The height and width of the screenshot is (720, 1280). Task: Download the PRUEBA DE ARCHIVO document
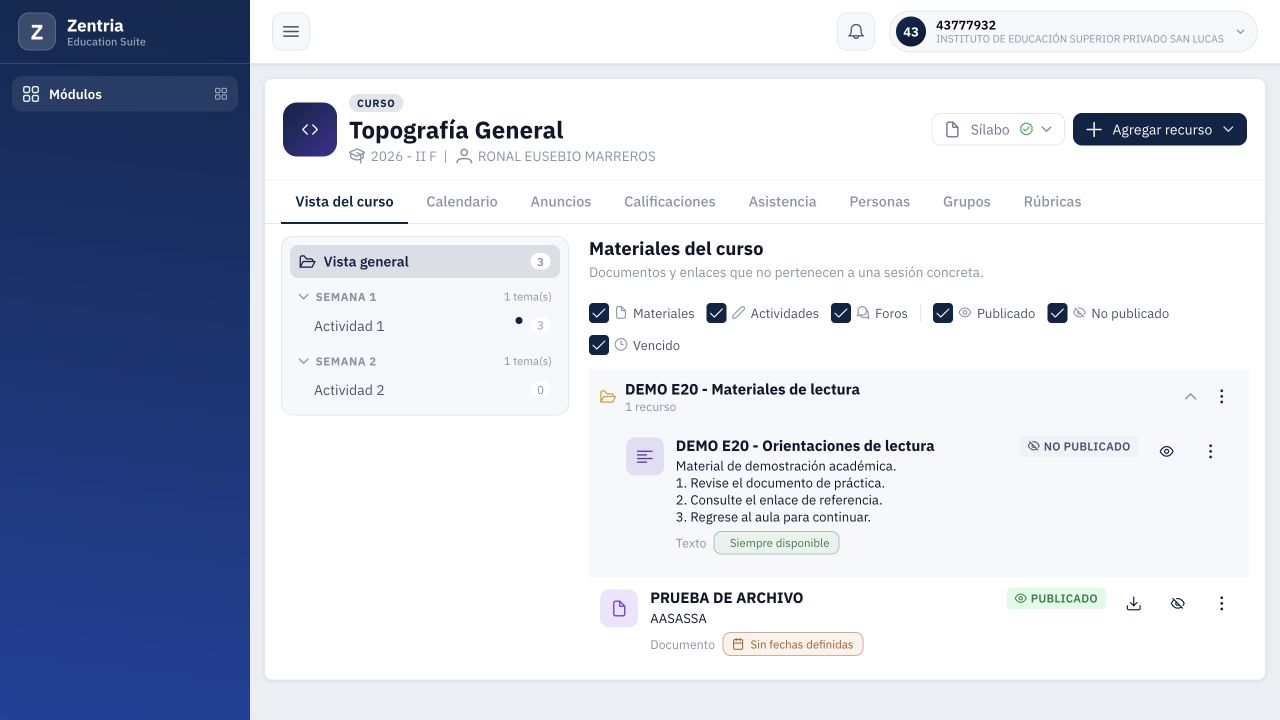point(1134,603)
